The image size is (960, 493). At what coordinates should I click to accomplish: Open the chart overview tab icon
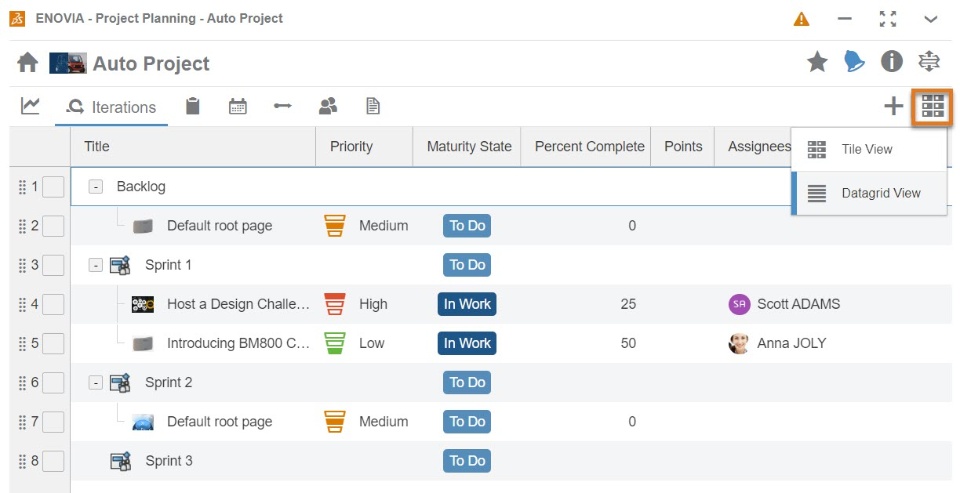[30, 106]
